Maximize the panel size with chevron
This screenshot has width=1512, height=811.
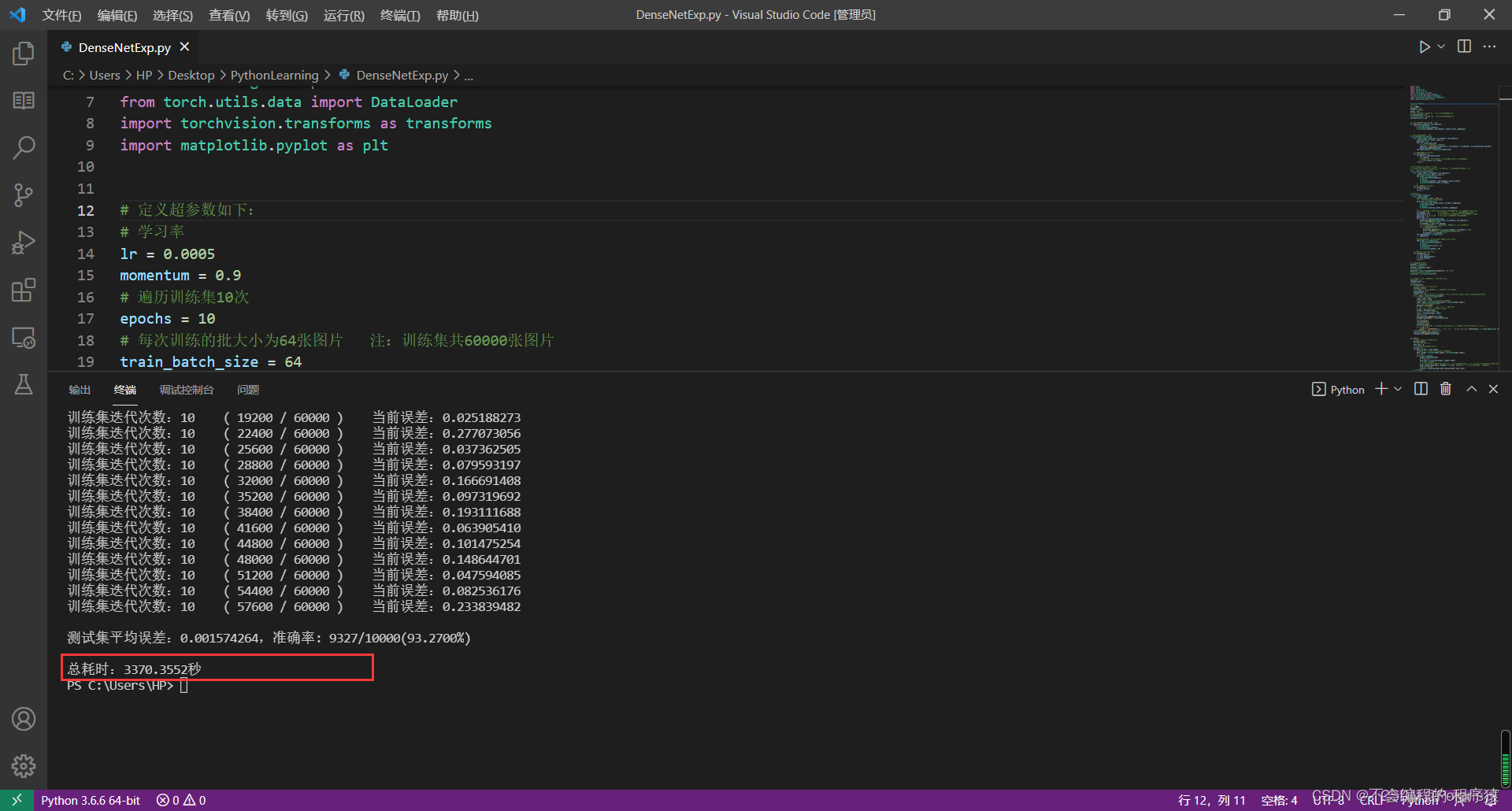click(1471, 389)
